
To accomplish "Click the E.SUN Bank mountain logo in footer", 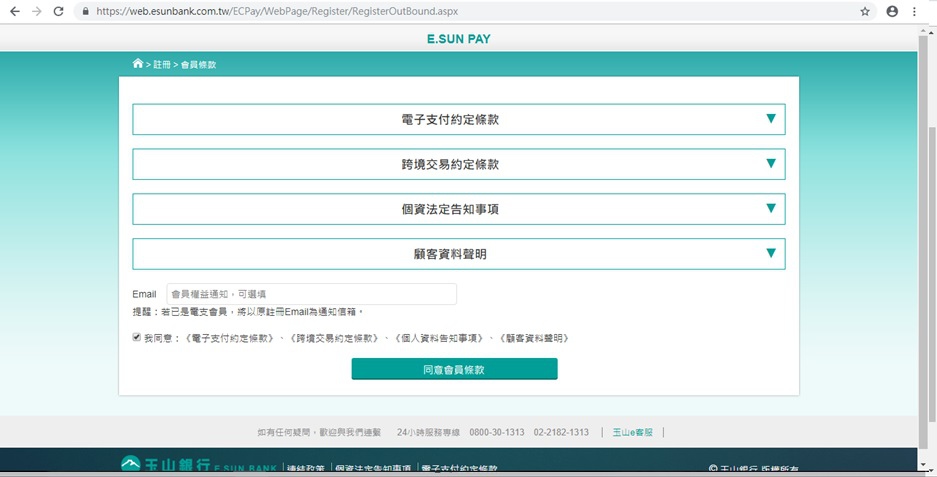I will click(130, 464).
